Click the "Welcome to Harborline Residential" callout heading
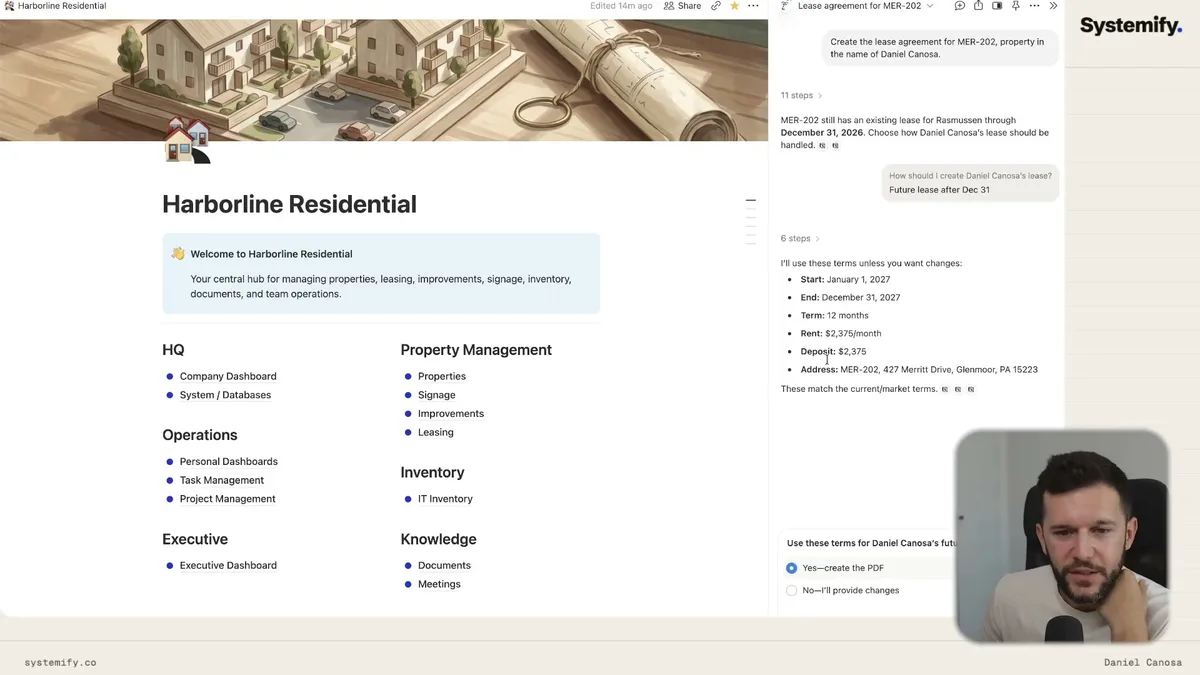The width and height of the screenshot is (1200, 675). click(x=271, y=254)
